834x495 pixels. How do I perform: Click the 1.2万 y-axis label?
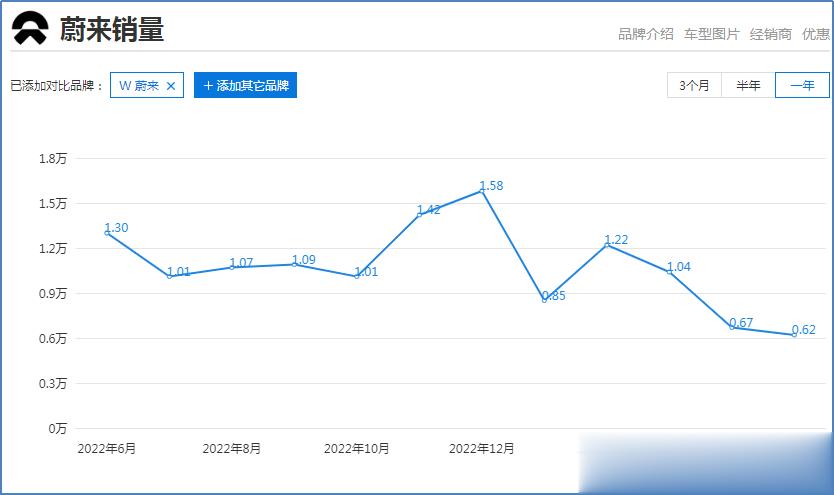[53, 248]
